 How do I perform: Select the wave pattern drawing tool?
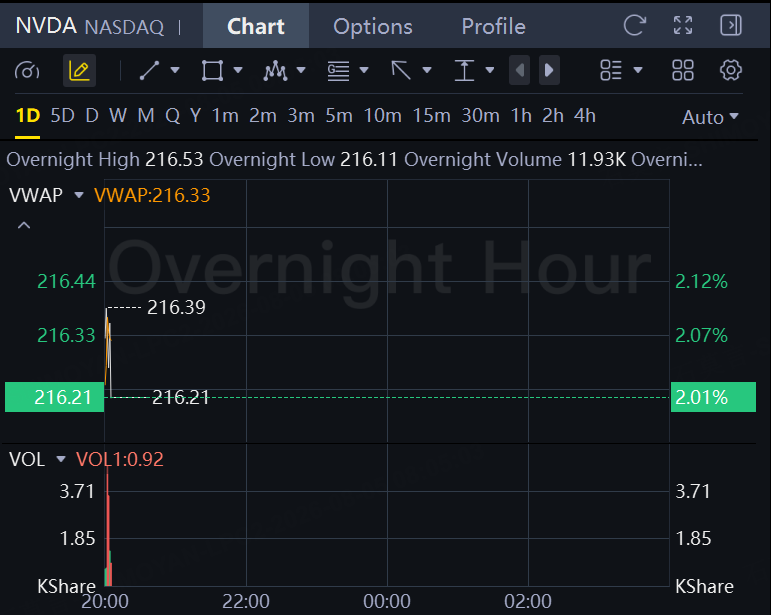click(275, 71)
